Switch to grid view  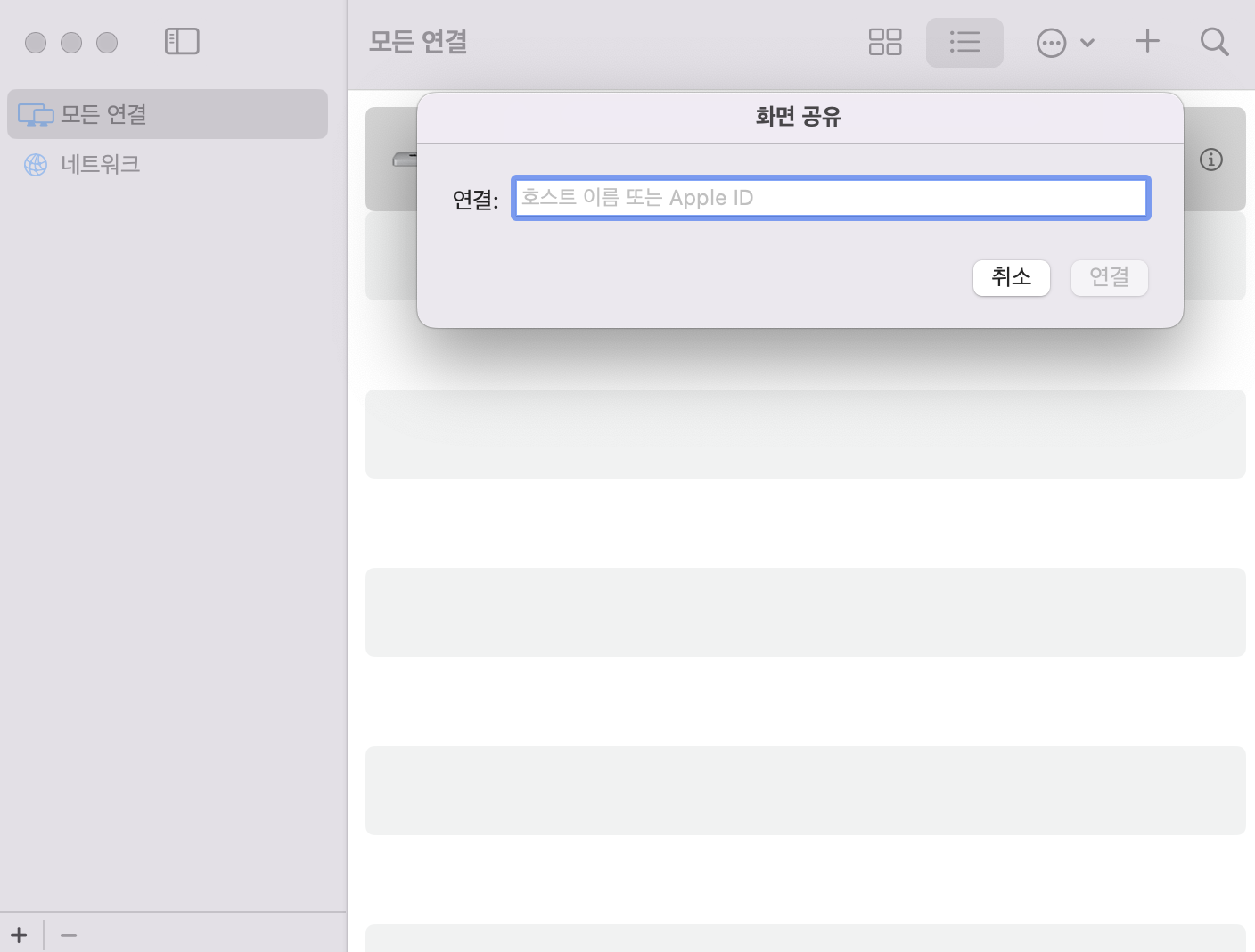pyautogui.click(x=885, y=42)
